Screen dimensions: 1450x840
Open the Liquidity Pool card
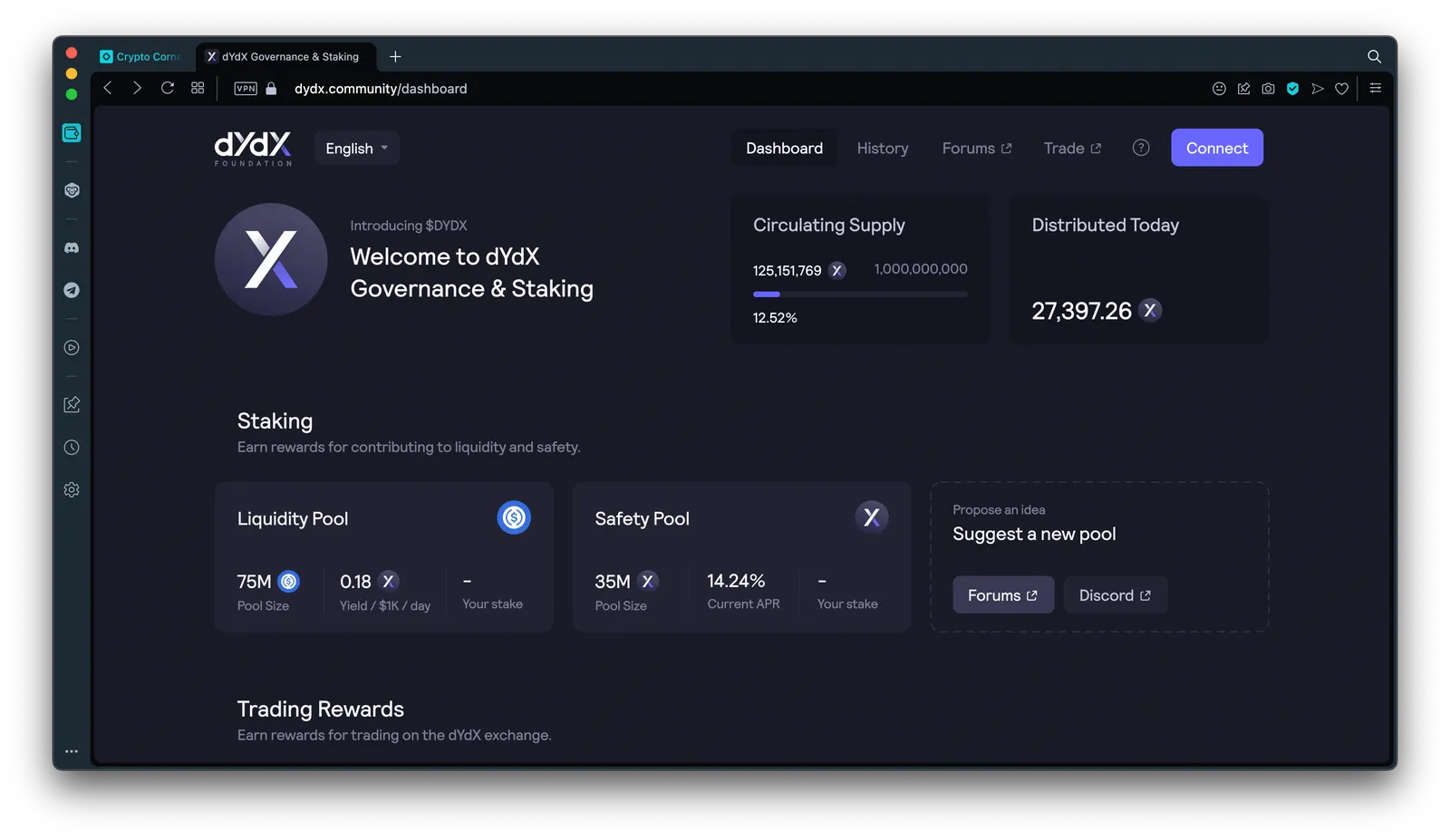point(384,556)
